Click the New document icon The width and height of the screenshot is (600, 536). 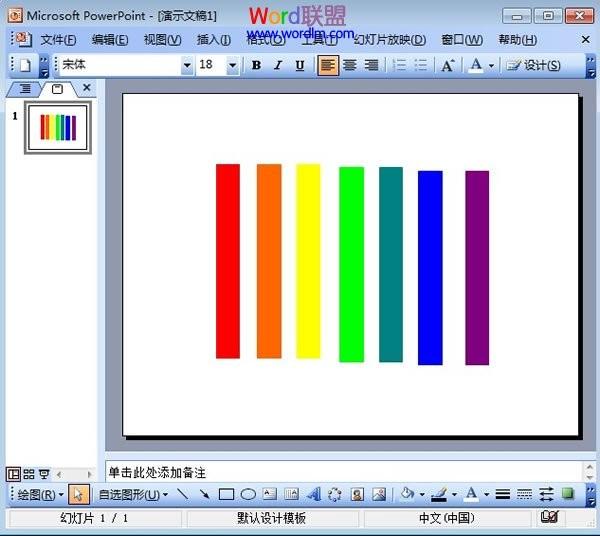click(25, 65)
